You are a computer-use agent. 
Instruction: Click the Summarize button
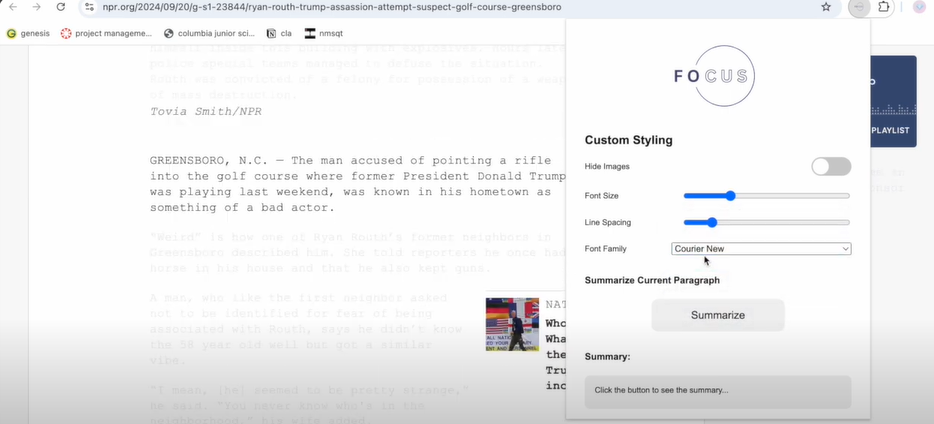click(x=718, y=315)
